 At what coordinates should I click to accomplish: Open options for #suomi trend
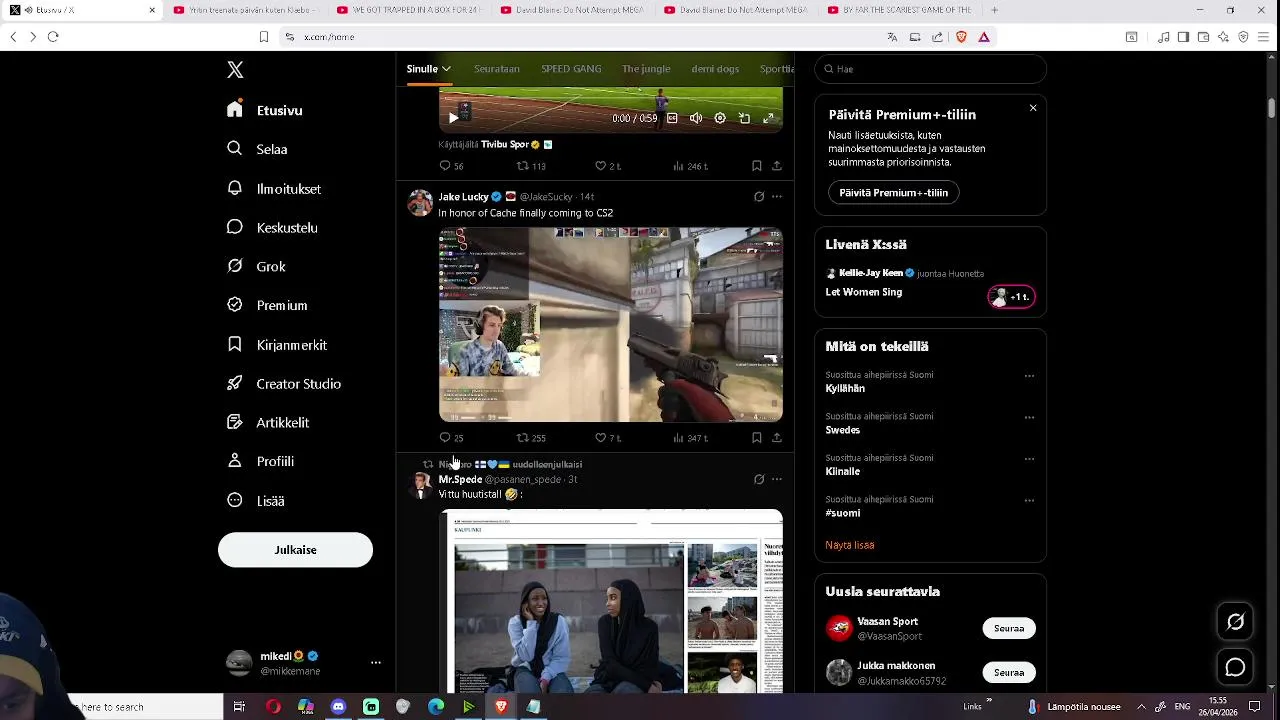point(1029,500)
